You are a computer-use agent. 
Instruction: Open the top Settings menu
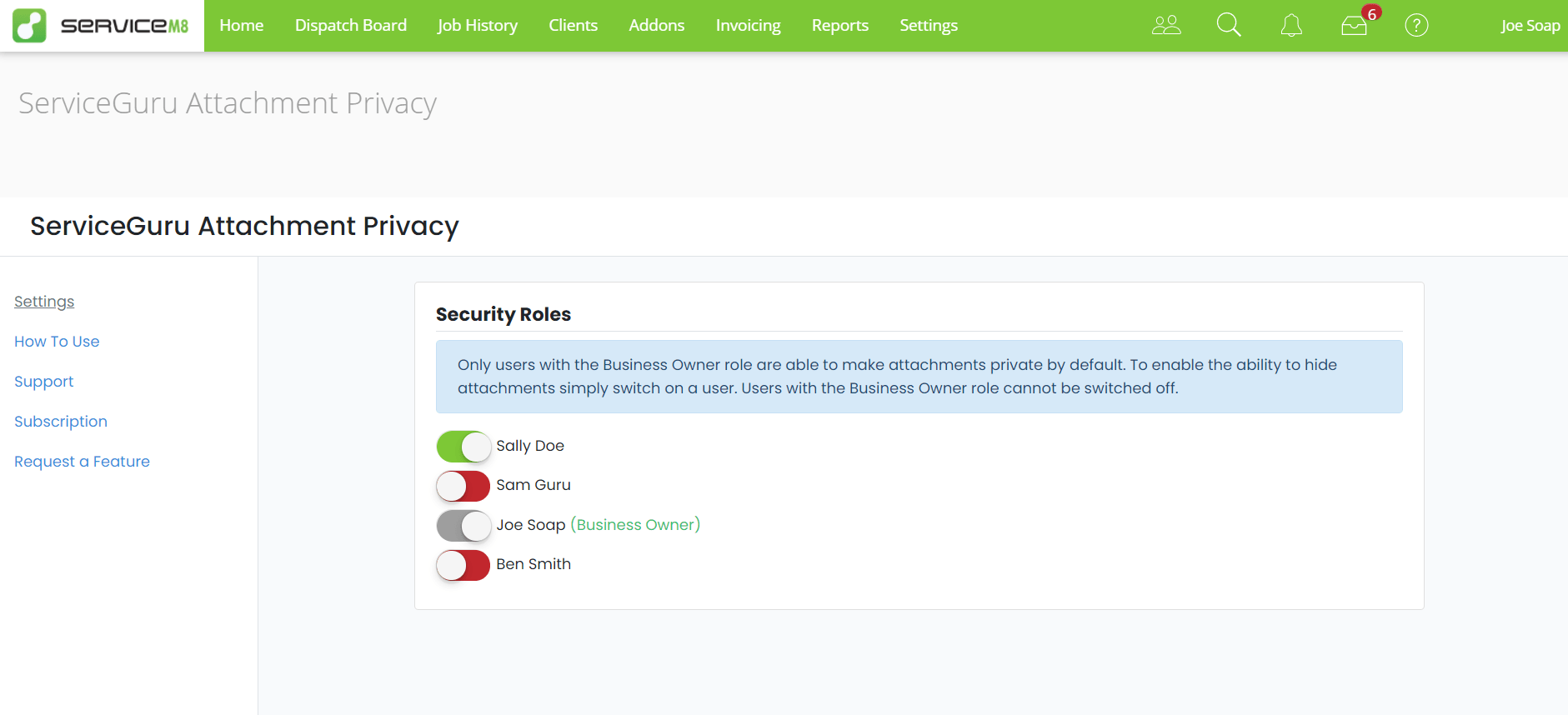point(929,26)
